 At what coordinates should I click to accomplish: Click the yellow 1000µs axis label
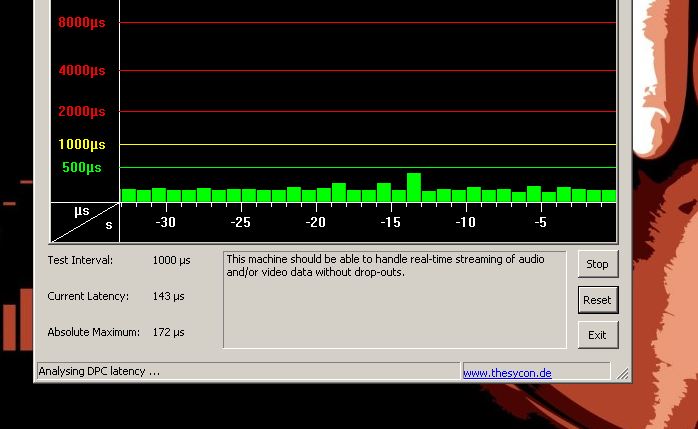coord(82,144)
